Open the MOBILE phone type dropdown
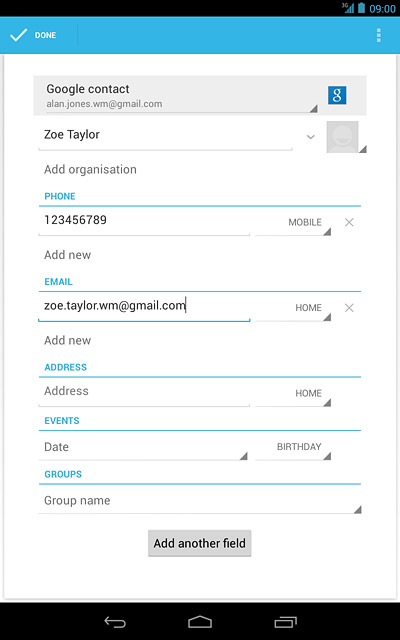 coord(293,222)
